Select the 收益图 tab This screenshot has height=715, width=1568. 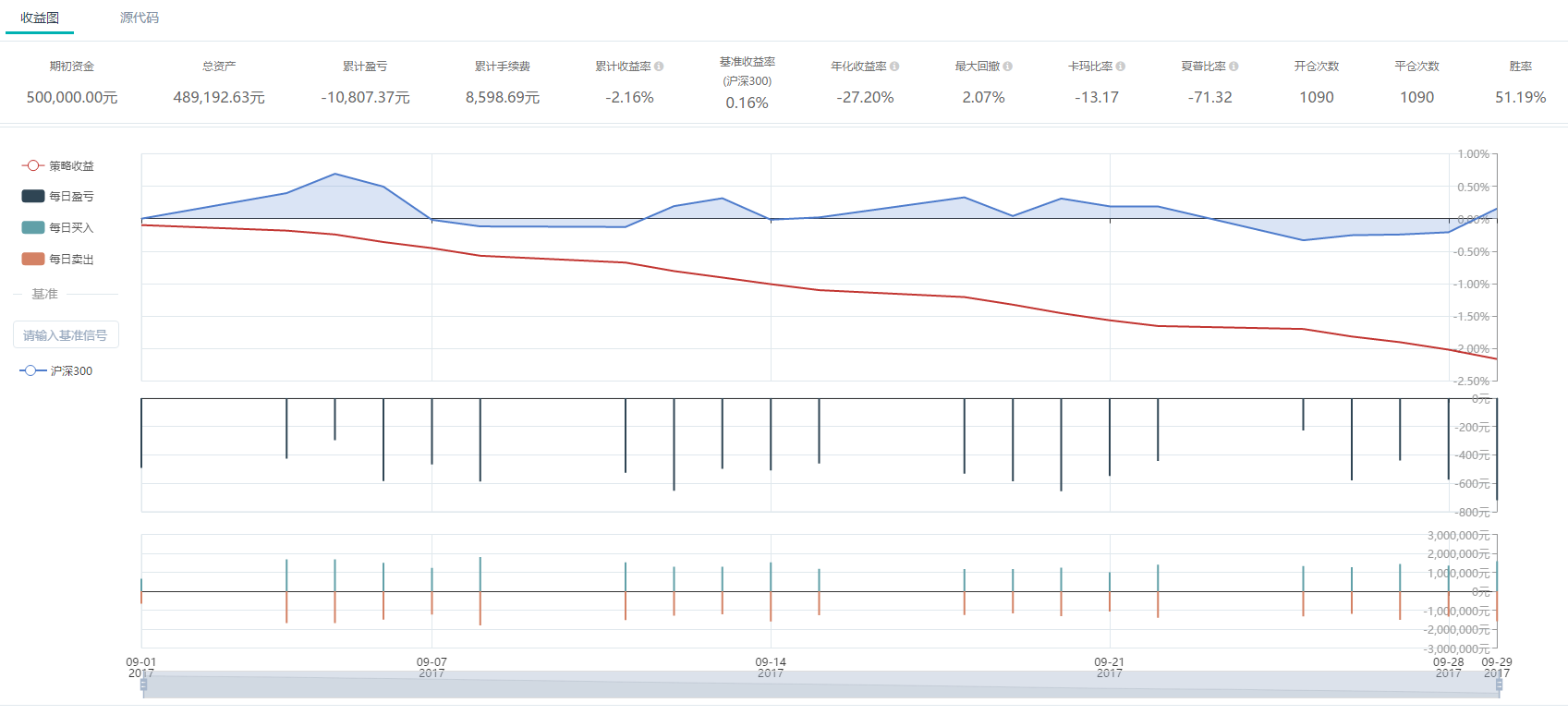(40, 18)
